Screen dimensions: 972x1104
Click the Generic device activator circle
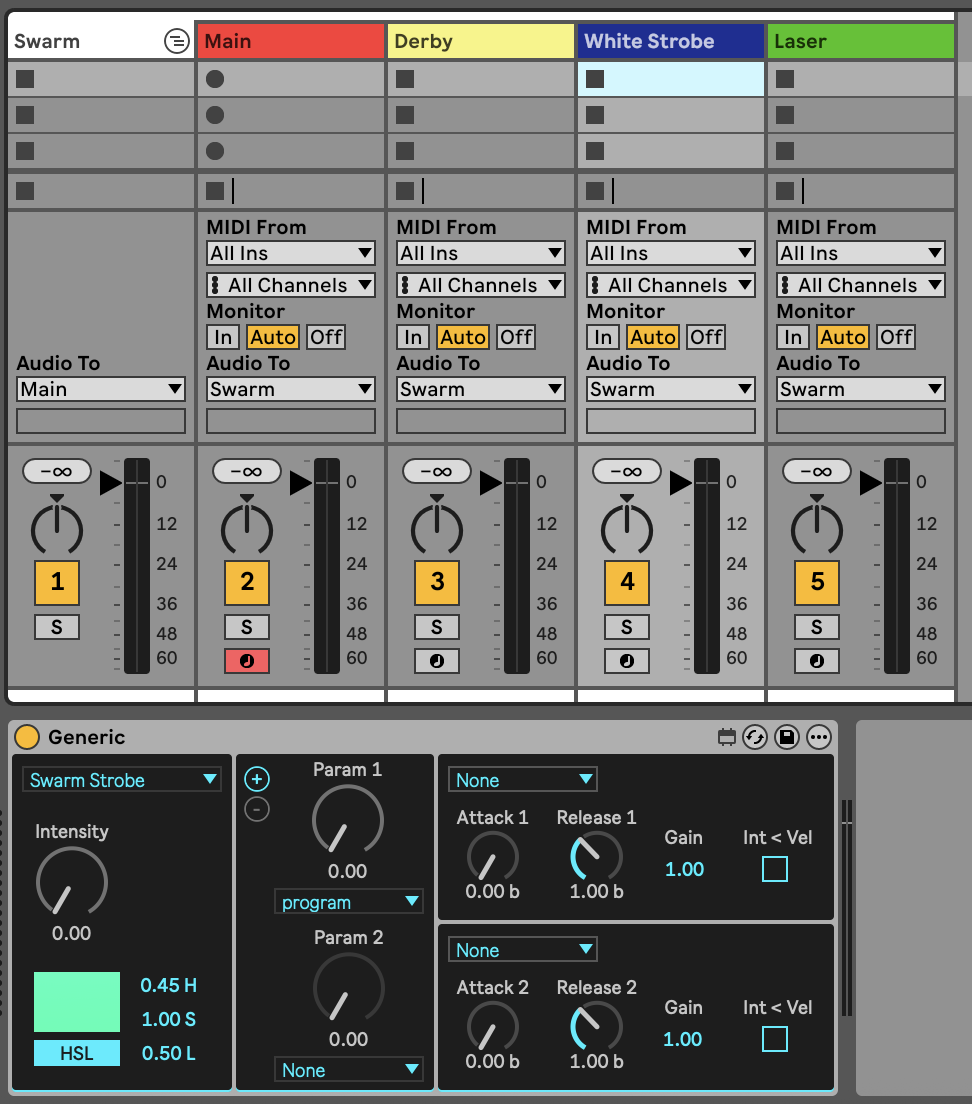coord(27,737)
